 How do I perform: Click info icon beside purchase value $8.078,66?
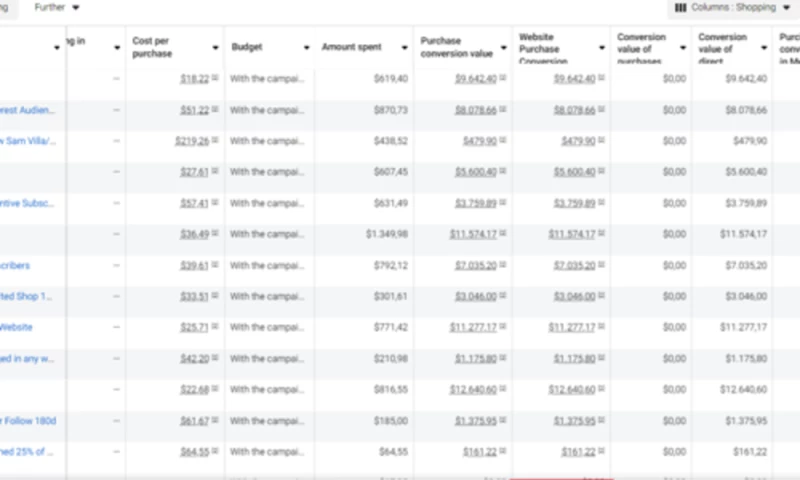pos(503,109)
